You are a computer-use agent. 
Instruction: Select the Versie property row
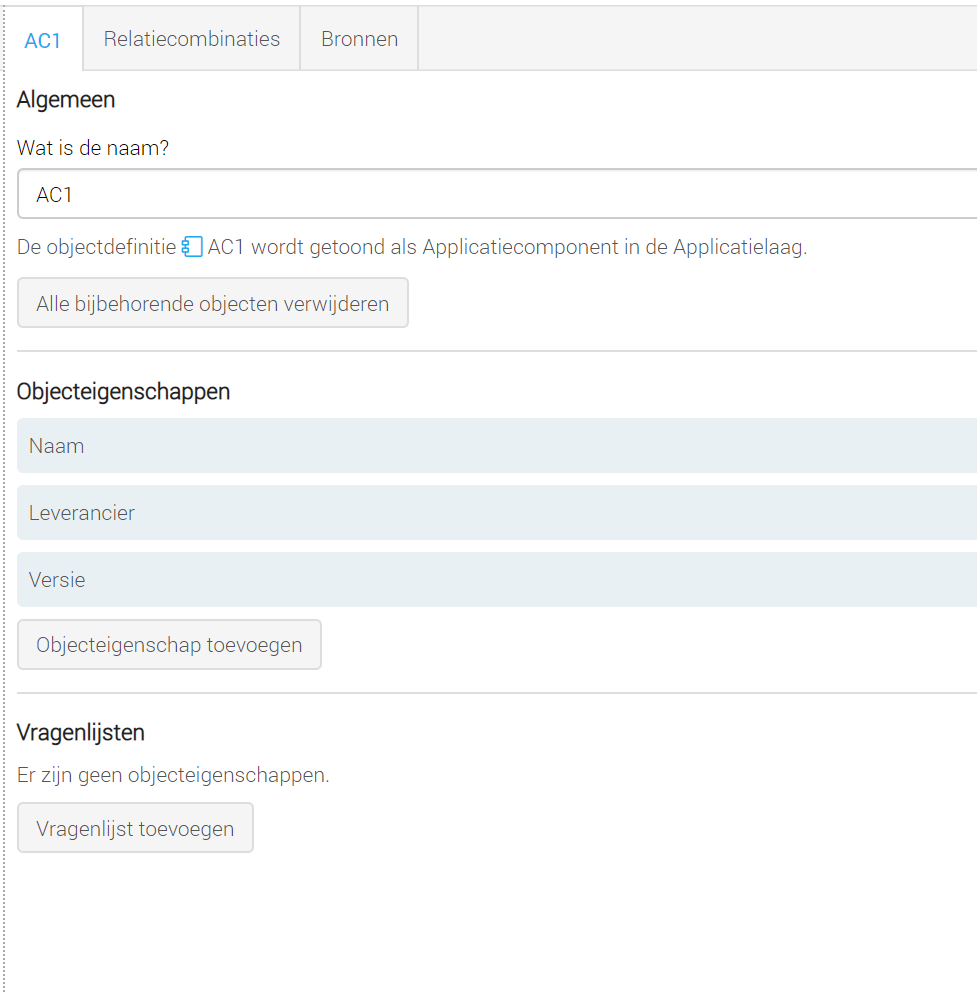coord(497,579)
